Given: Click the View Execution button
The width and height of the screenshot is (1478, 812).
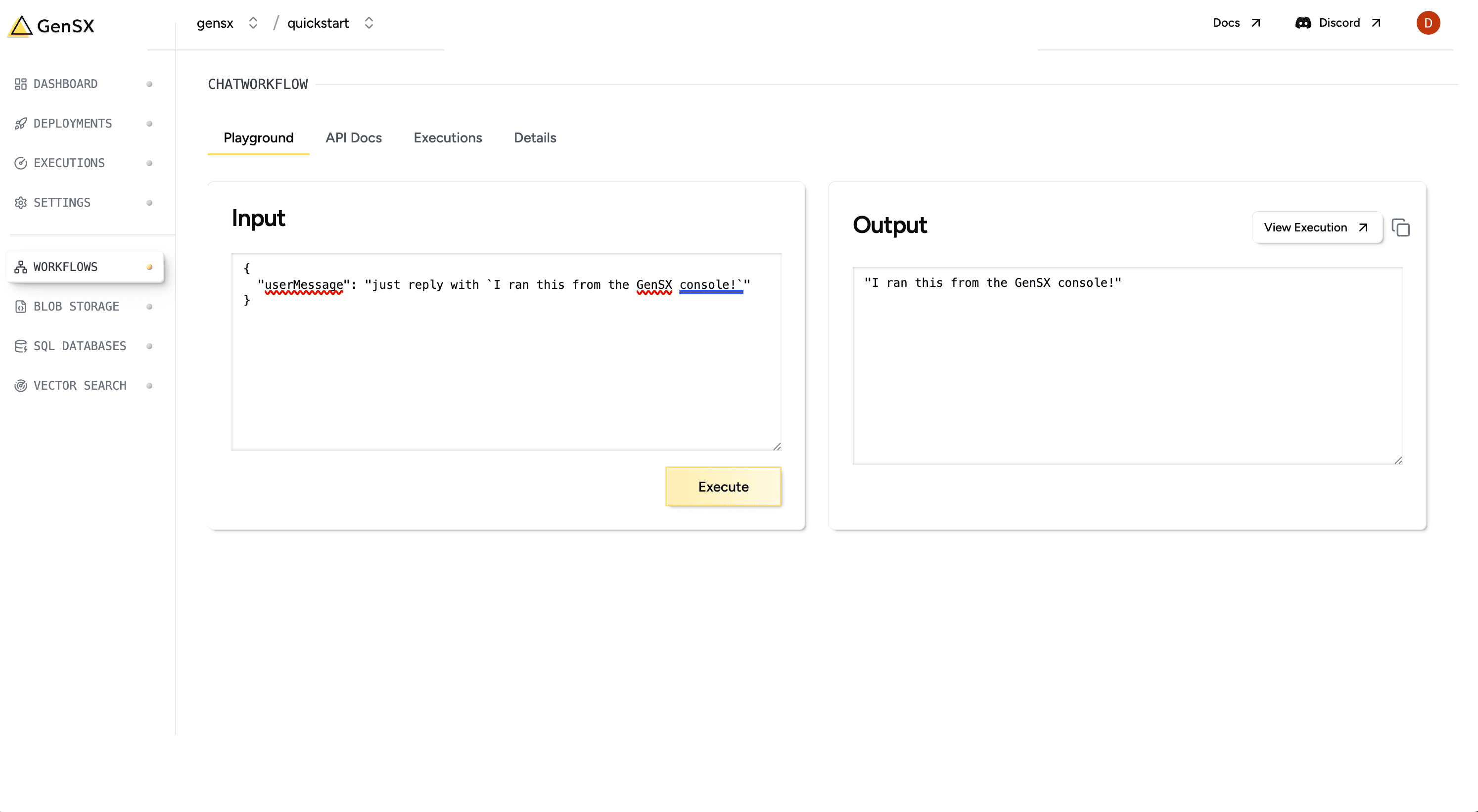Looking at the screenshot, I should (1316, 227).
